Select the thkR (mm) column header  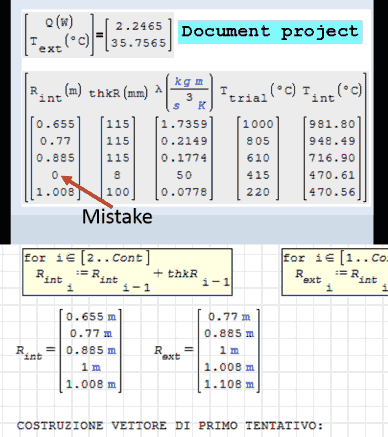(118, 93)
